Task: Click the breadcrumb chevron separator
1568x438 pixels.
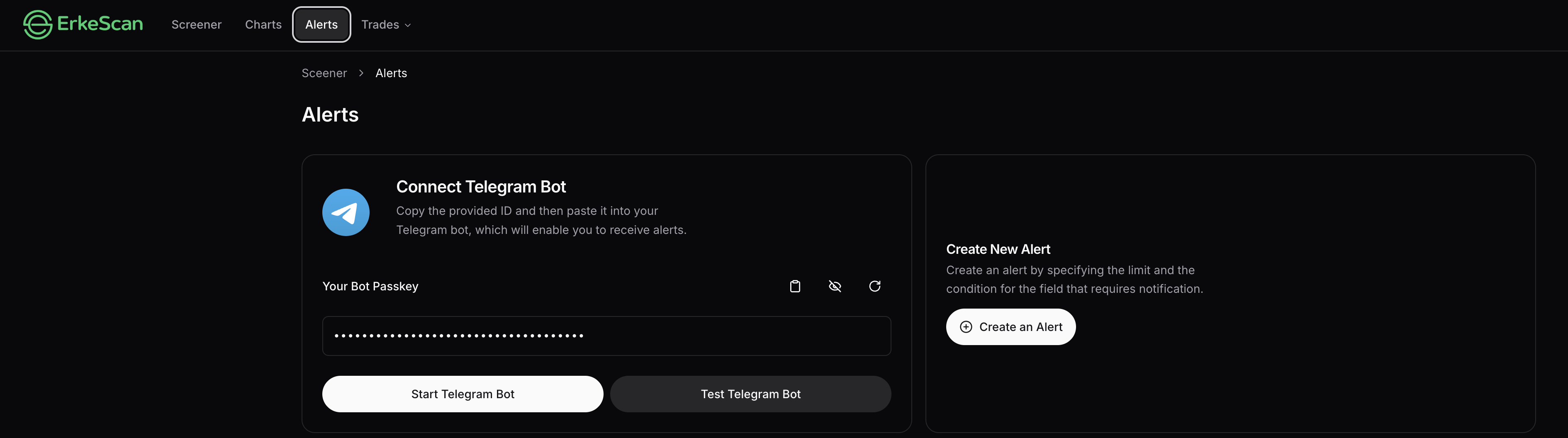Action: coord(361,73)
